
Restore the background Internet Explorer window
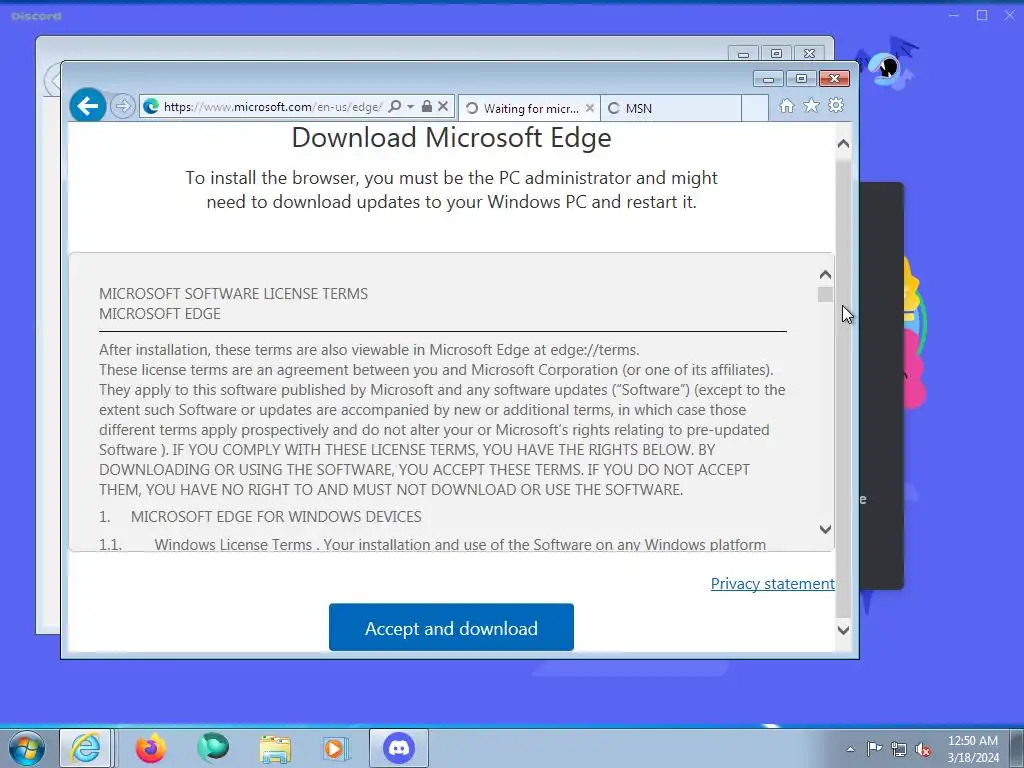(x=776, y=54)
